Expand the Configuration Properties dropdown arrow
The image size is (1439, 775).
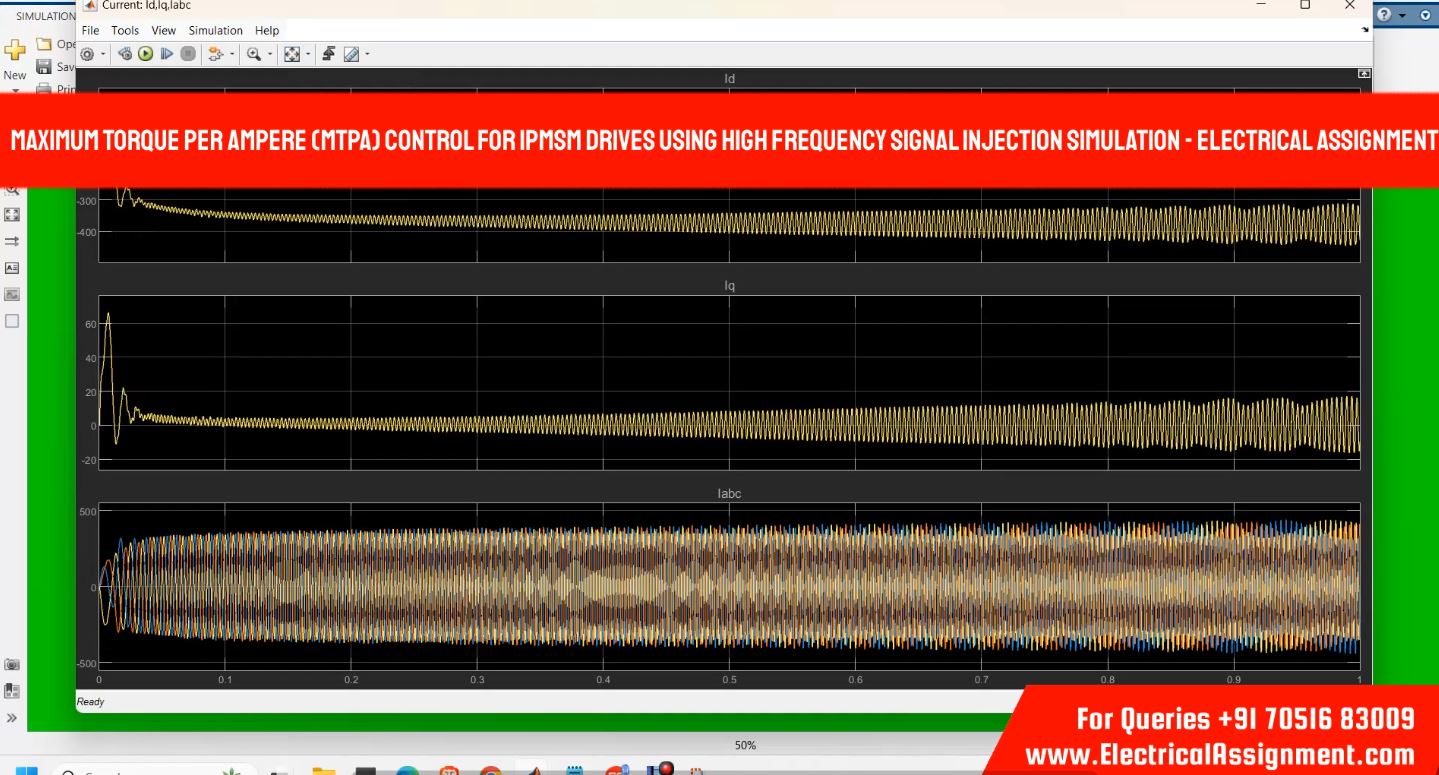[103, 54]
